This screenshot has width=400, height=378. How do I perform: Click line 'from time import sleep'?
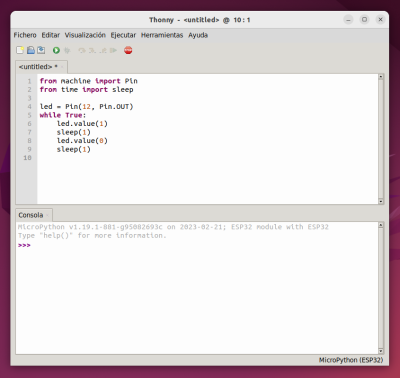(x=86, y=90)
